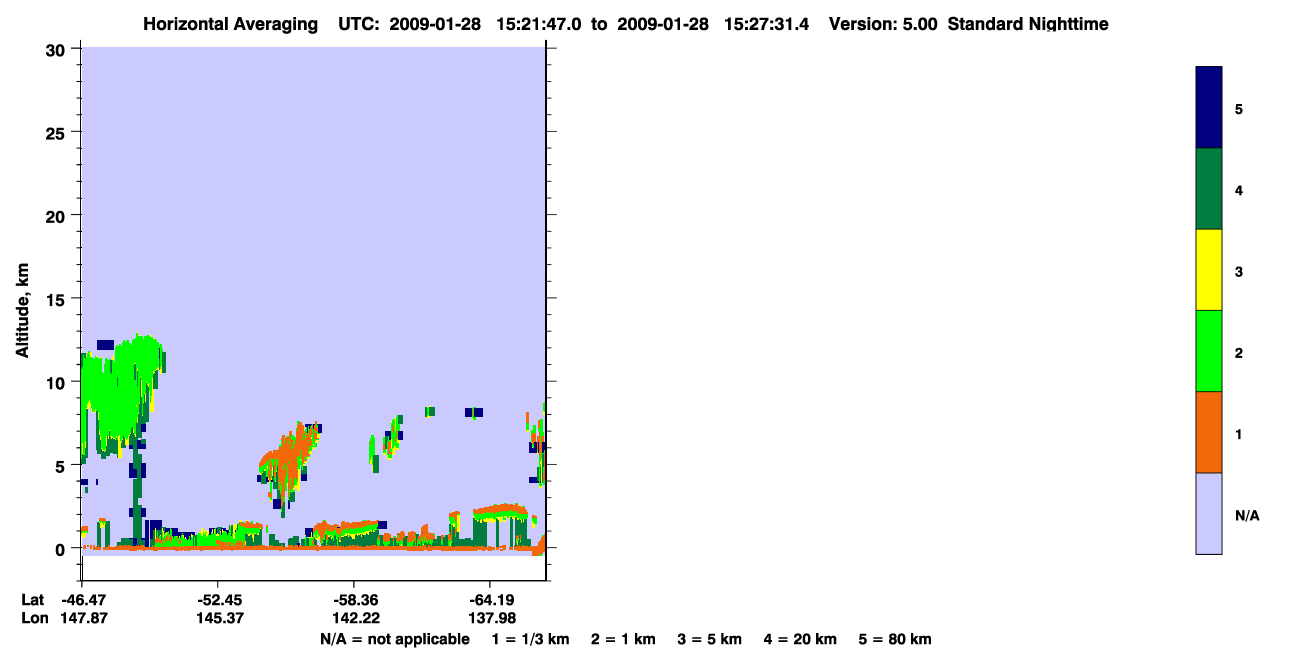
Task: Click the altitude tick label 0
Action: pyautogui.click(x=62, y=549)
